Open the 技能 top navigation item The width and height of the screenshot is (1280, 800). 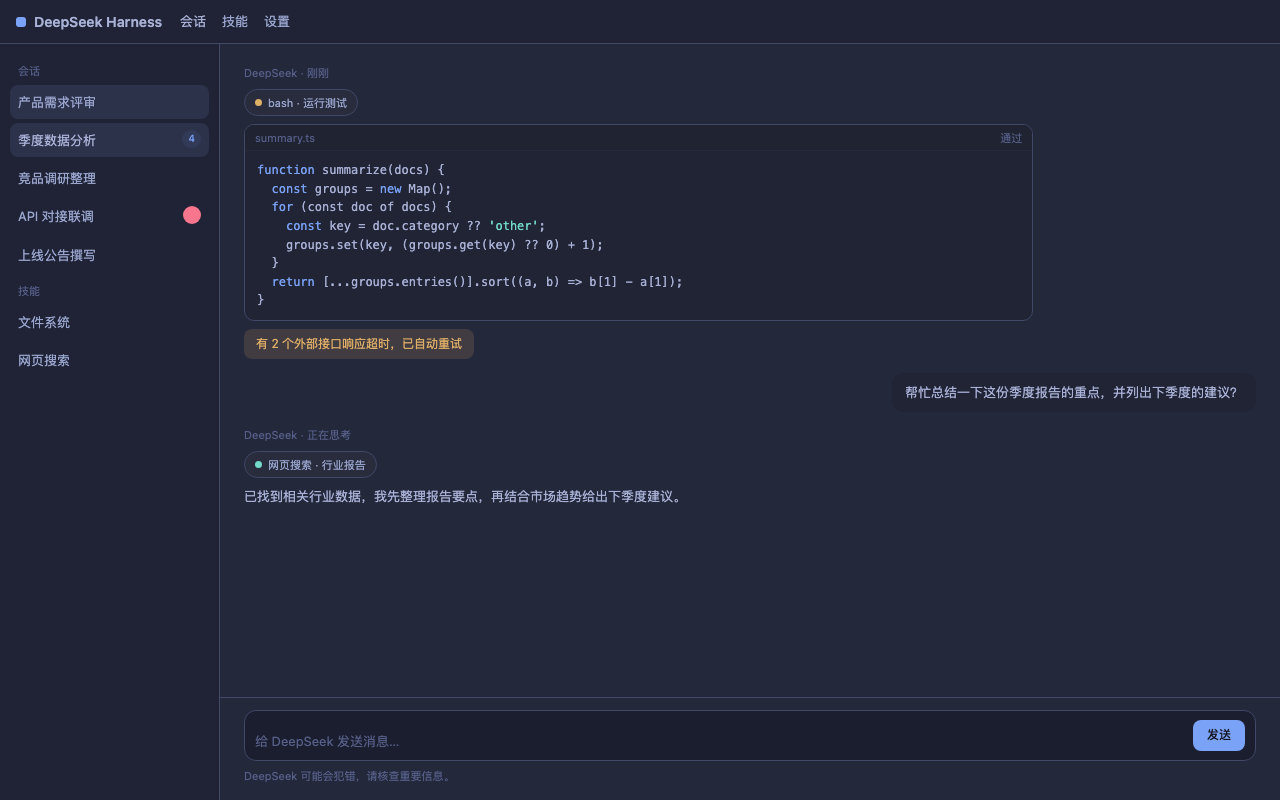pos(235,22)
